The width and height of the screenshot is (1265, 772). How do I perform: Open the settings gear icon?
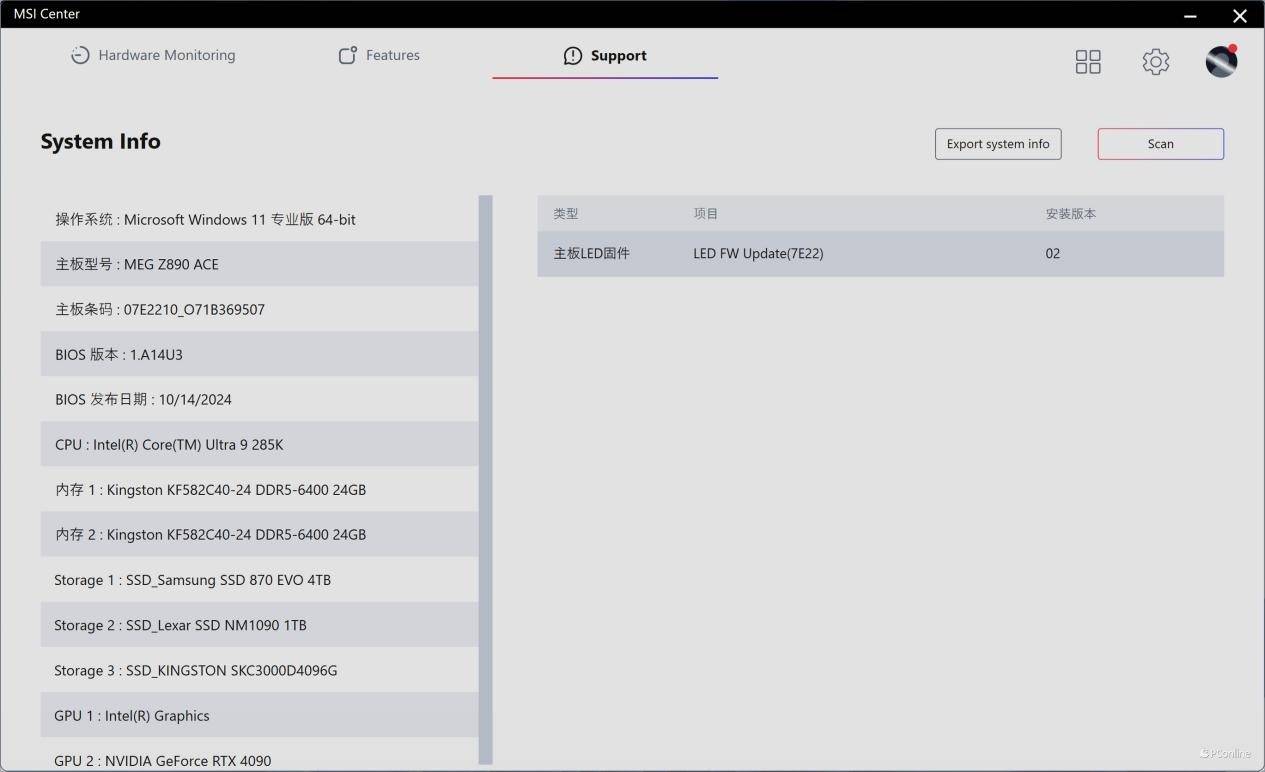click(1155, 62)
